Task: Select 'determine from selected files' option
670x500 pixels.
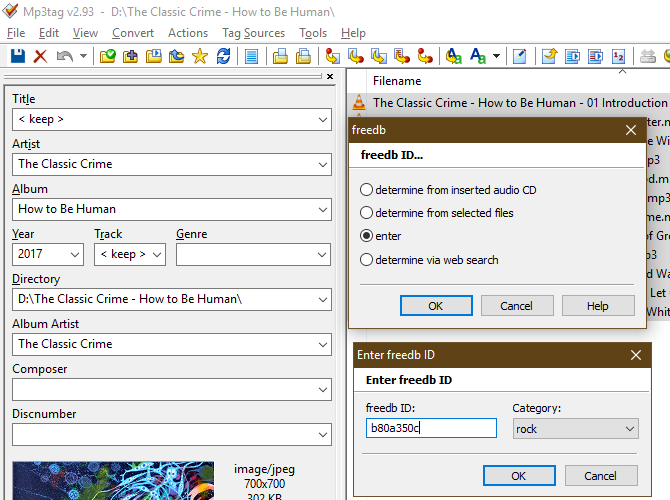Action: click(437, 213)
